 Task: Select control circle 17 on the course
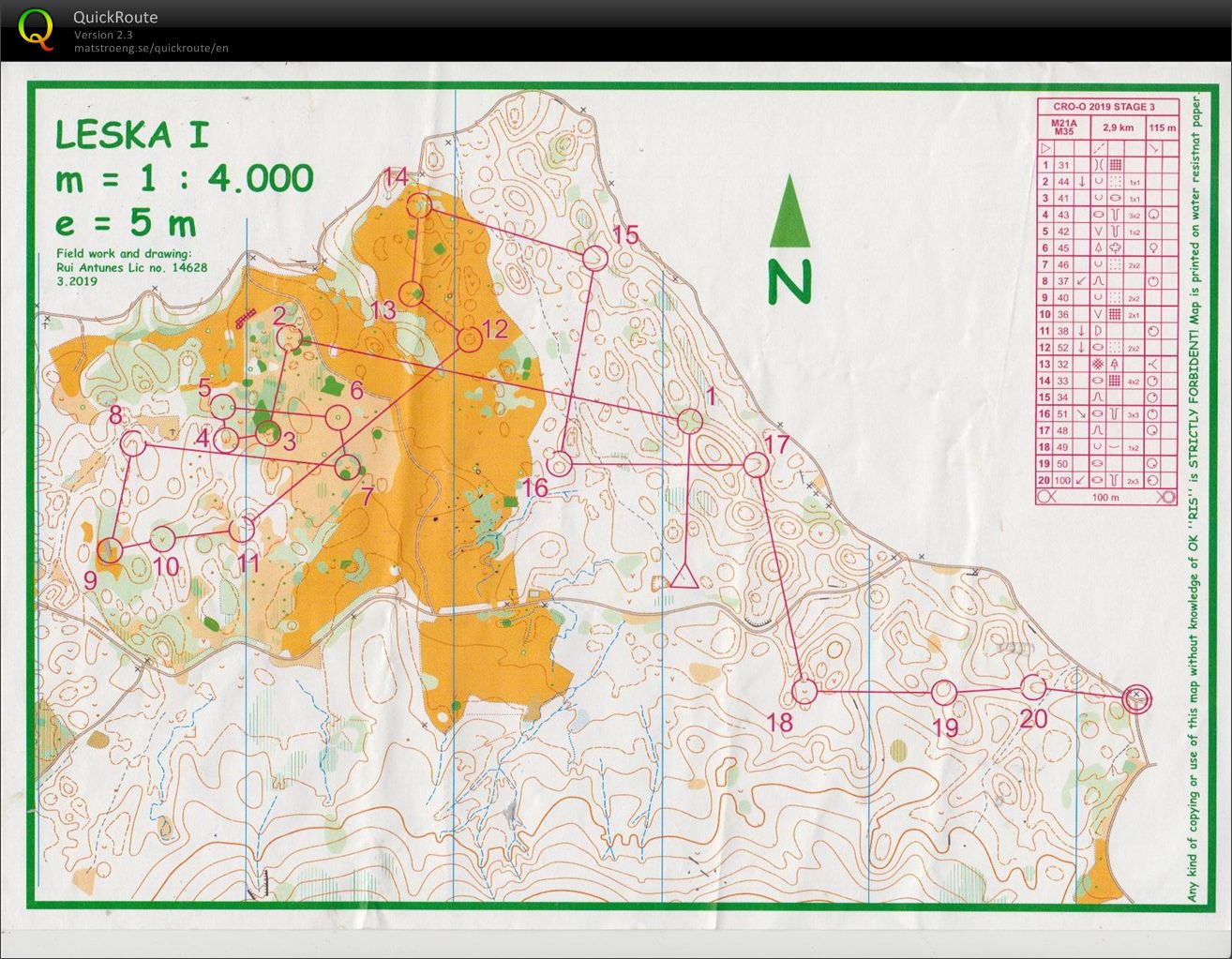pyautogui.click(x=756, y=464)
